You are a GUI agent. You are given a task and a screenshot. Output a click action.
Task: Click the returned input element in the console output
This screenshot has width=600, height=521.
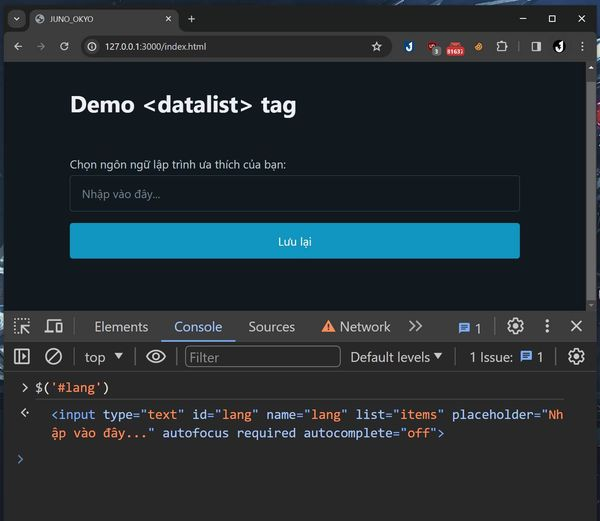(307, 423)
